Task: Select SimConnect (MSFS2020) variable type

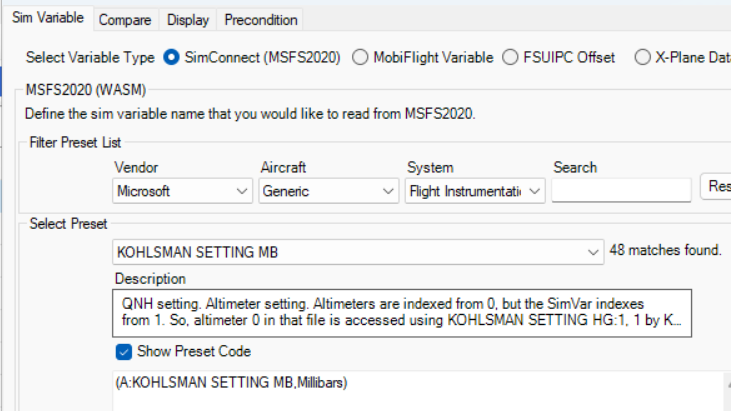Action: click(171, 58)
